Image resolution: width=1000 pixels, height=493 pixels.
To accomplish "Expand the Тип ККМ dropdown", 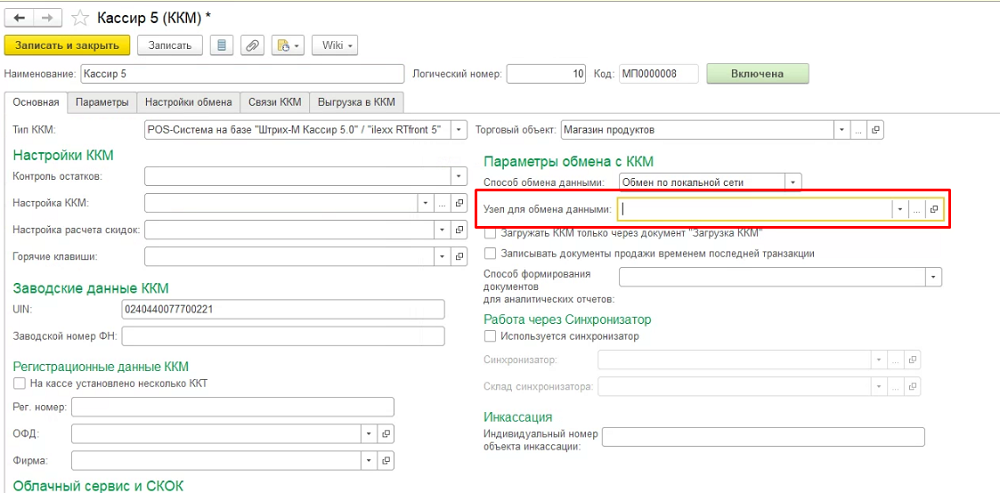I will [458, 129].
